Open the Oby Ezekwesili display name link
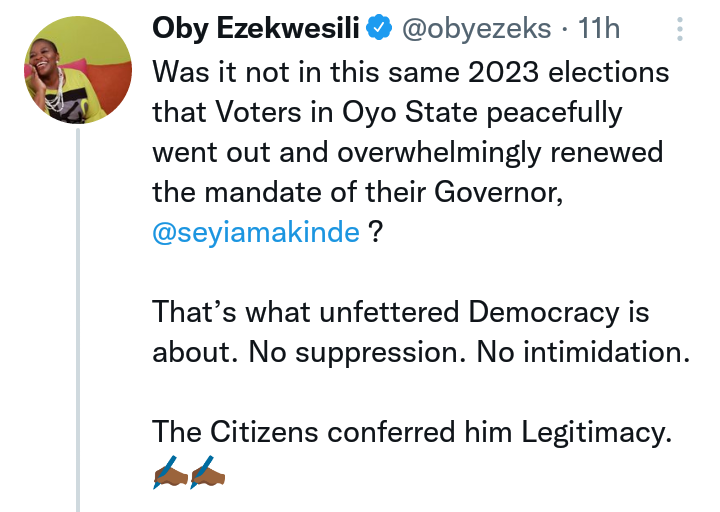 pyautogui.click(x=255, y=30)
